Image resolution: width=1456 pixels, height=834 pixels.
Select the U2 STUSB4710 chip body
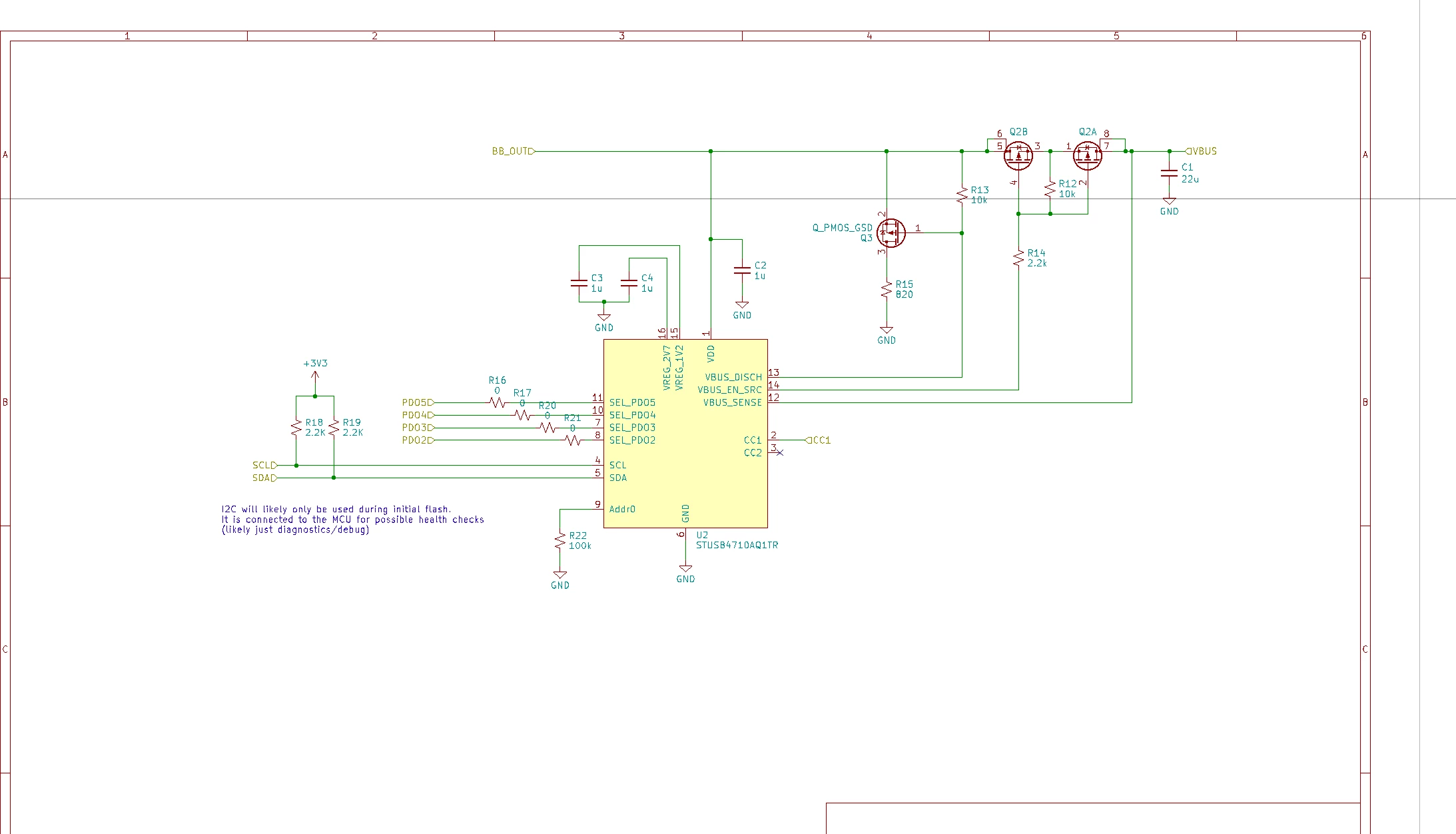(685, 434)
